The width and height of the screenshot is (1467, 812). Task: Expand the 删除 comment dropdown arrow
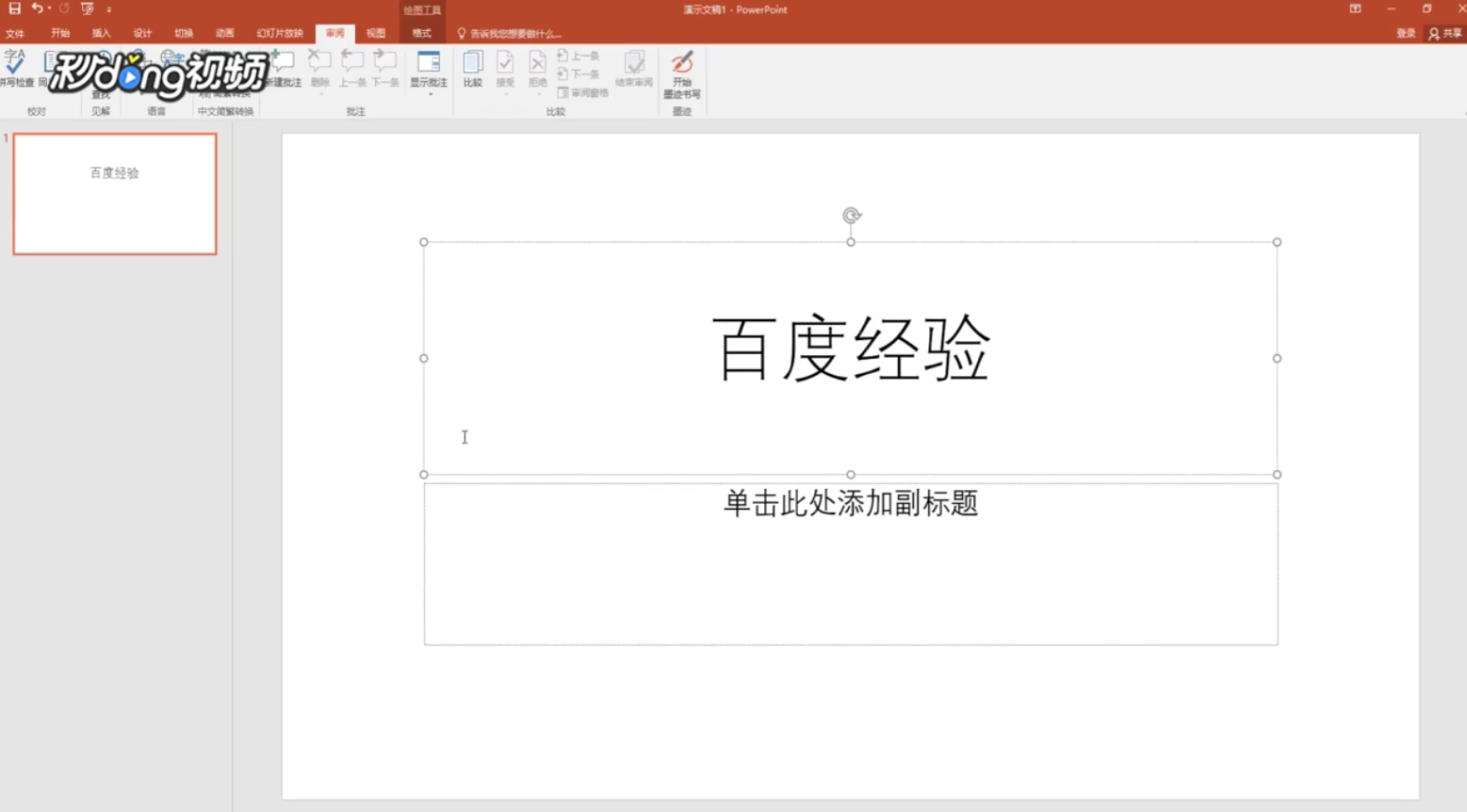319,93
